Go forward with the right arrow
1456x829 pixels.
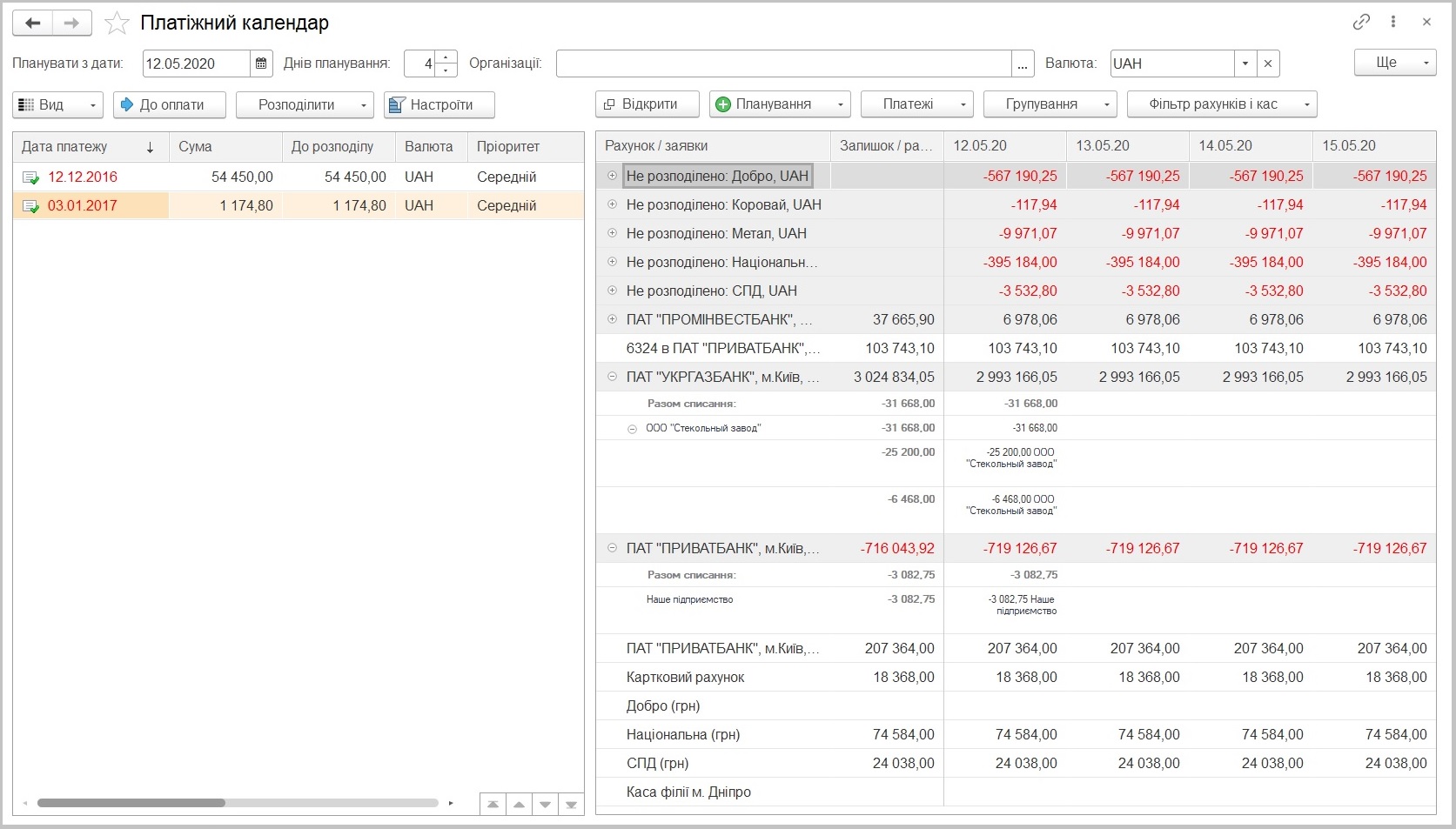tap(72, 23)
